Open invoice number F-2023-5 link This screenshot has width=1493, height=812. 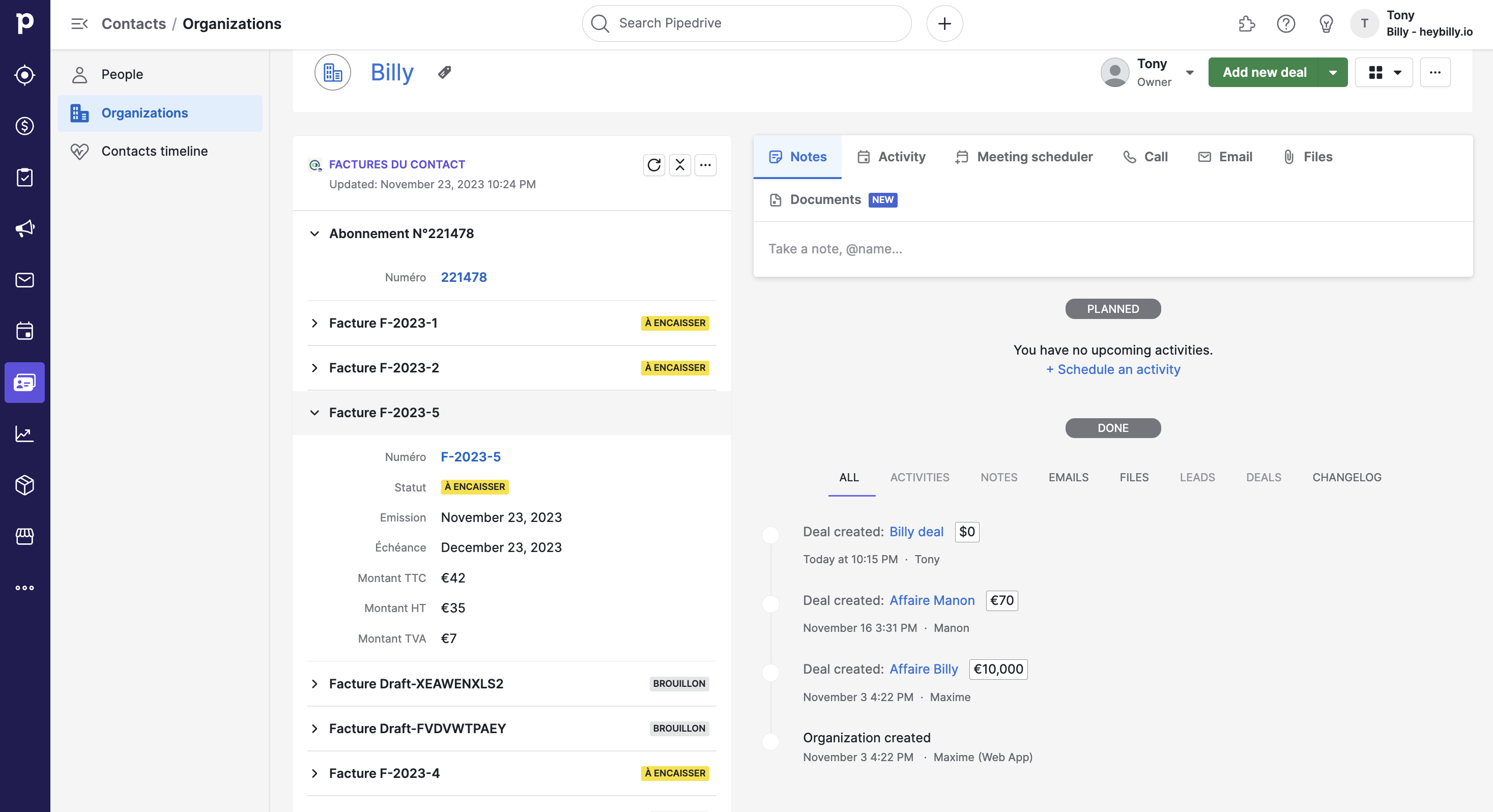(471, 457)
